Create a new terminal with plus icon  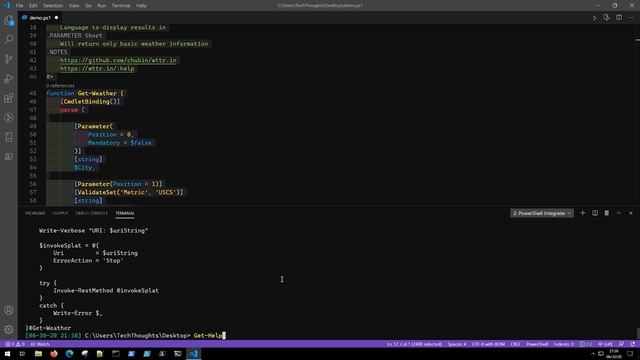click(583, 213)
